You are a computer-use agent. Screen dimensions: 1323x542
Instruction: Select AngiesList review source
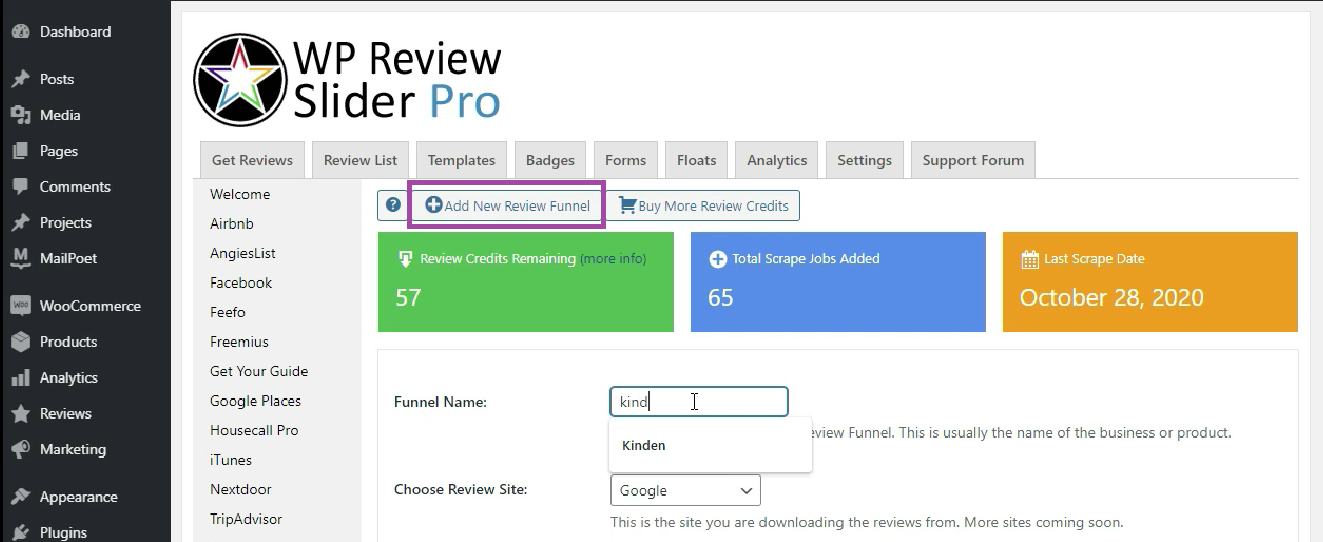click(x=243, y=253)
